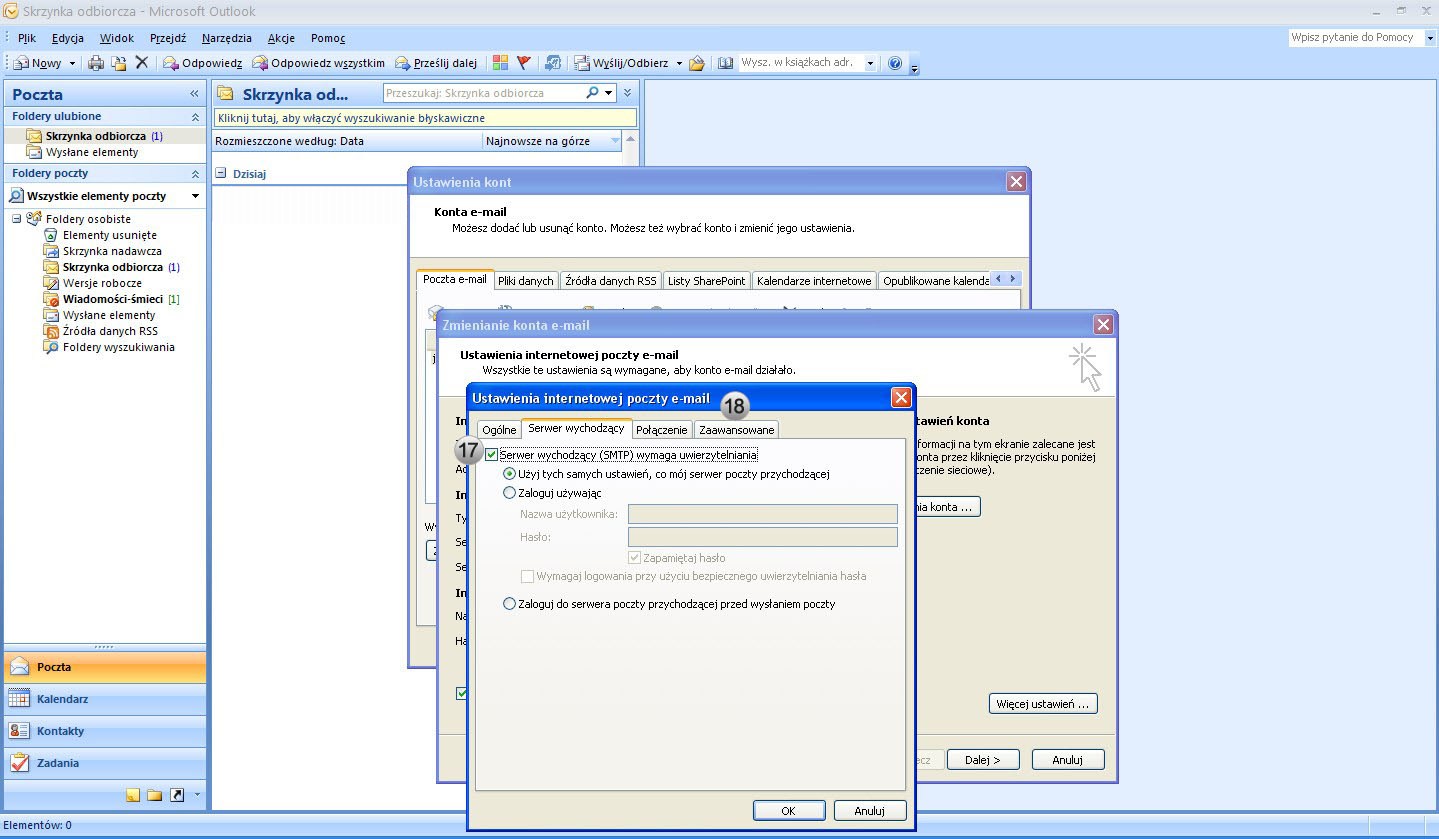1439x839 pixels.
Task: Click the Najnowsze na górze sort header
Action: tap(552, 141)
